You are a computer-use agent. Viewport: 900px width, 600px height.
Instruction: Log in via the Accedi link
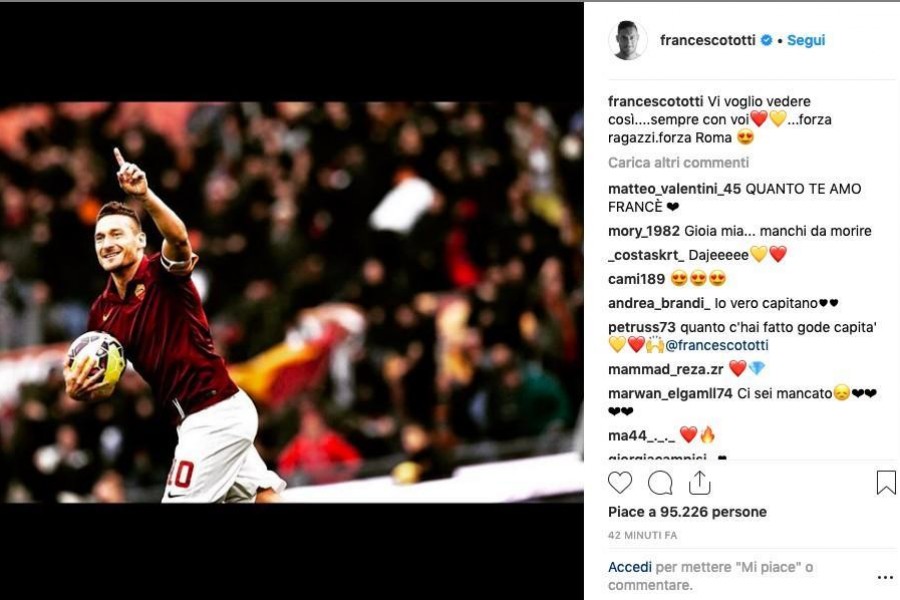coord(630,567)
